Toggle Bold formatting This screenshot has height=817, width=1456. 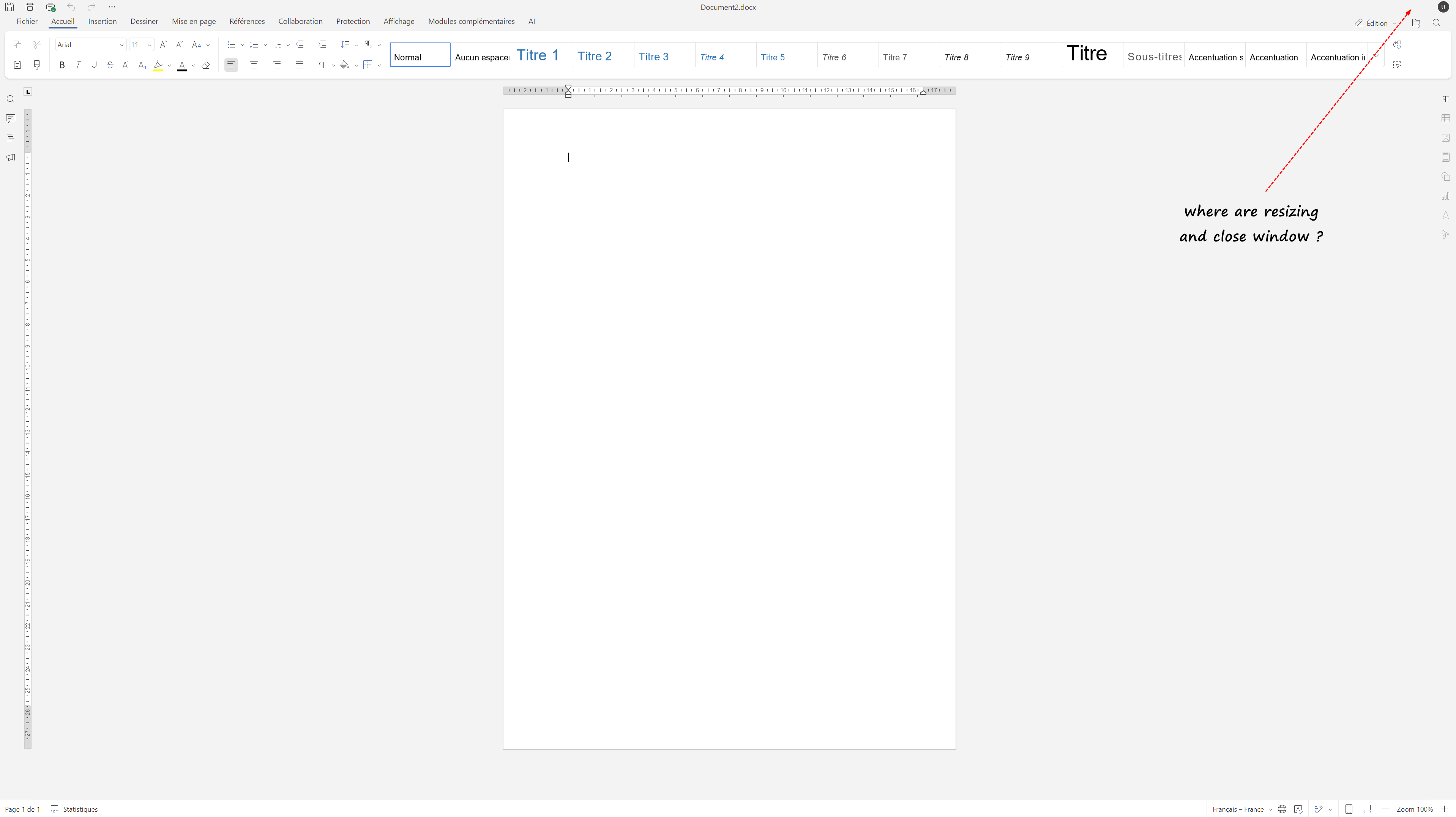(x=62, y=66)
